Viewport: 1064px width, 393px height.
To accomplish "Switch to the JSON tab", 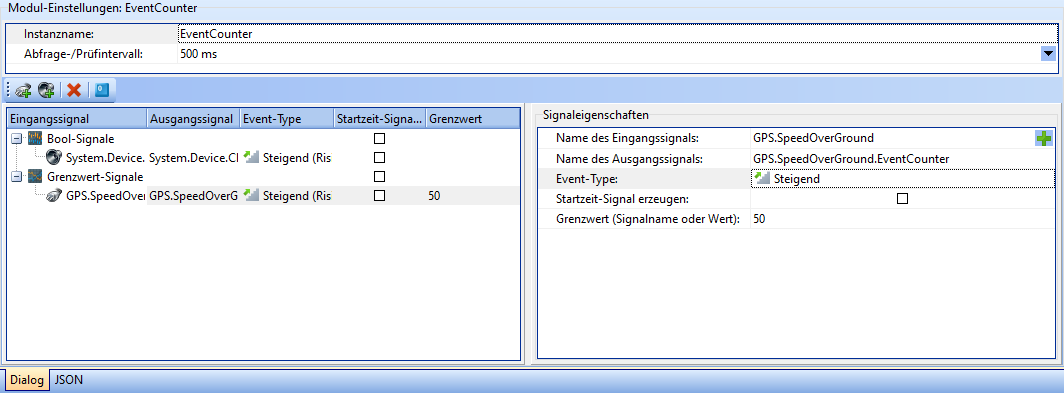I will point(69,380).
